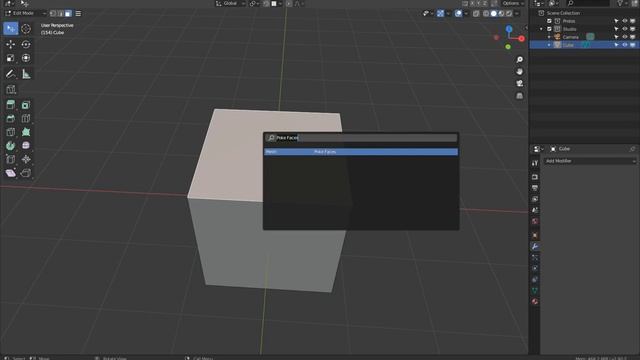This screenshot has width=640, height=360.
Task: Open the Add Modifier dropdown
Action: pos(590,161)
